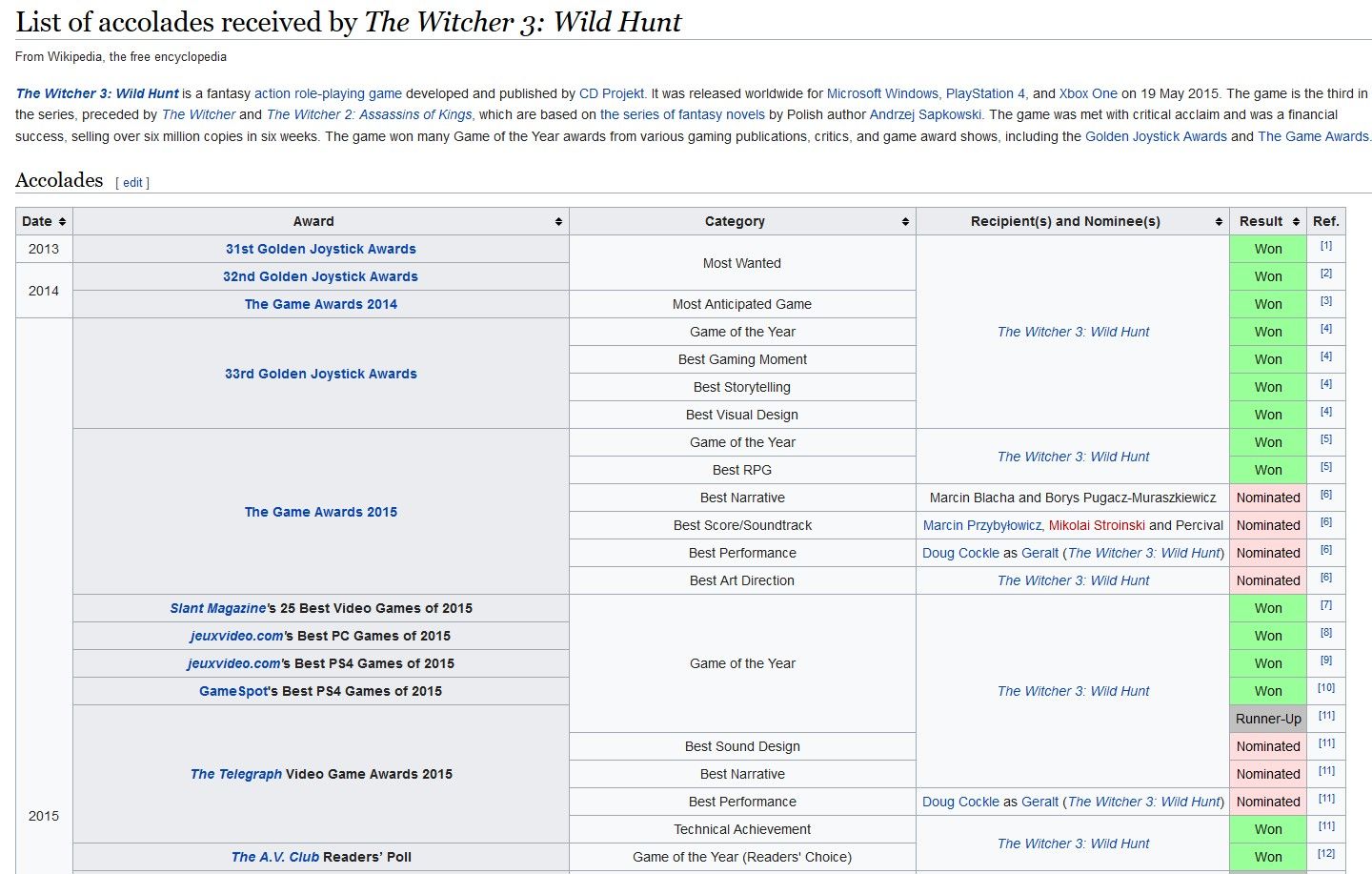Open the Andrzej Sapkowski author link
The height and width of the screenshot is (874, 1372).
click(x=926, y=114)
